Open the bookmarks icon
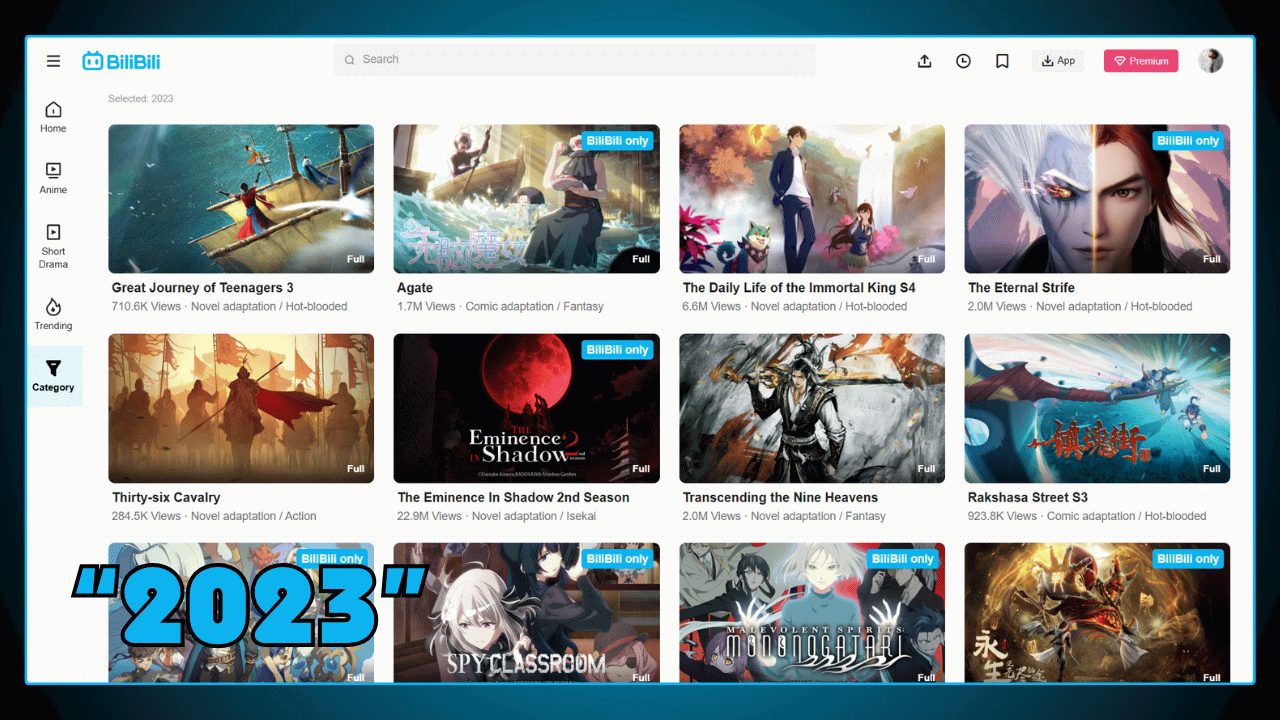1280x720 pixels. point(1002,61)
